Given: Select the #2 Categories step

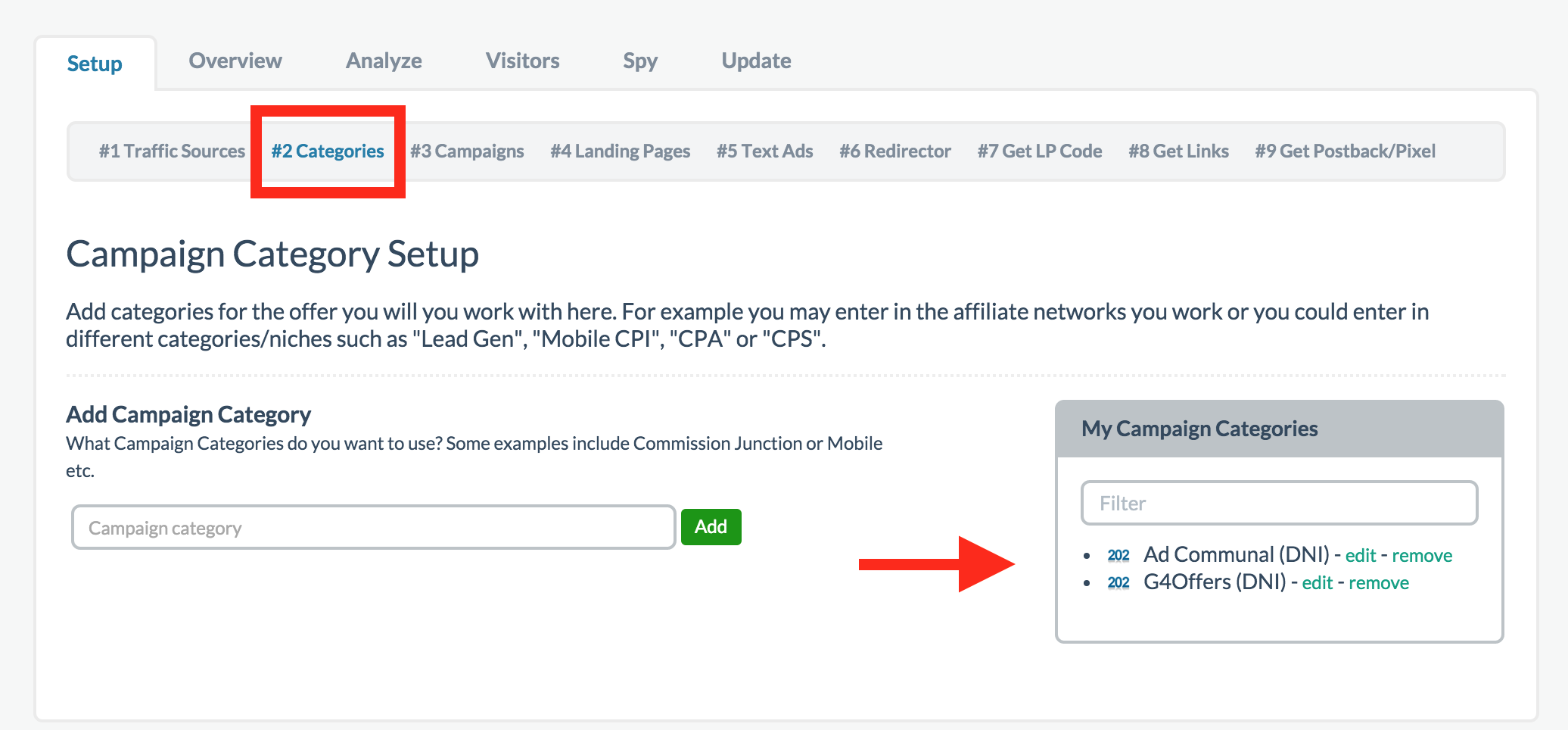Looking at the screenshot, I should (x=327, y=151).
